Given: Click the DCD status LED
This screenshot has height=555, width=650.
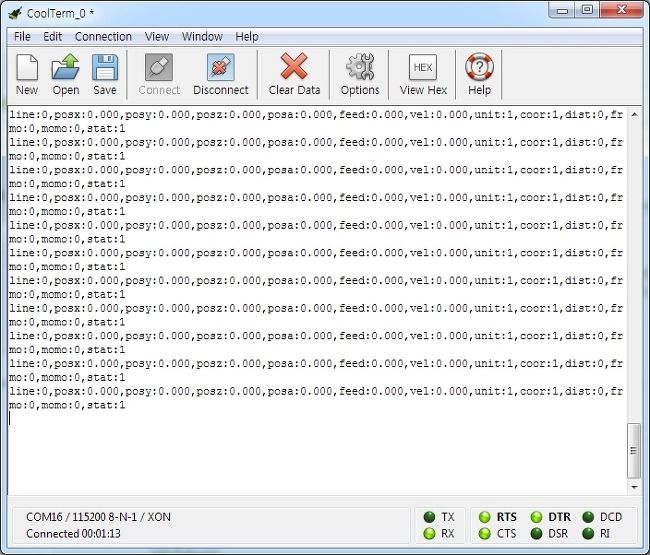Looking at the screenshot, I should tap(588, 517).
